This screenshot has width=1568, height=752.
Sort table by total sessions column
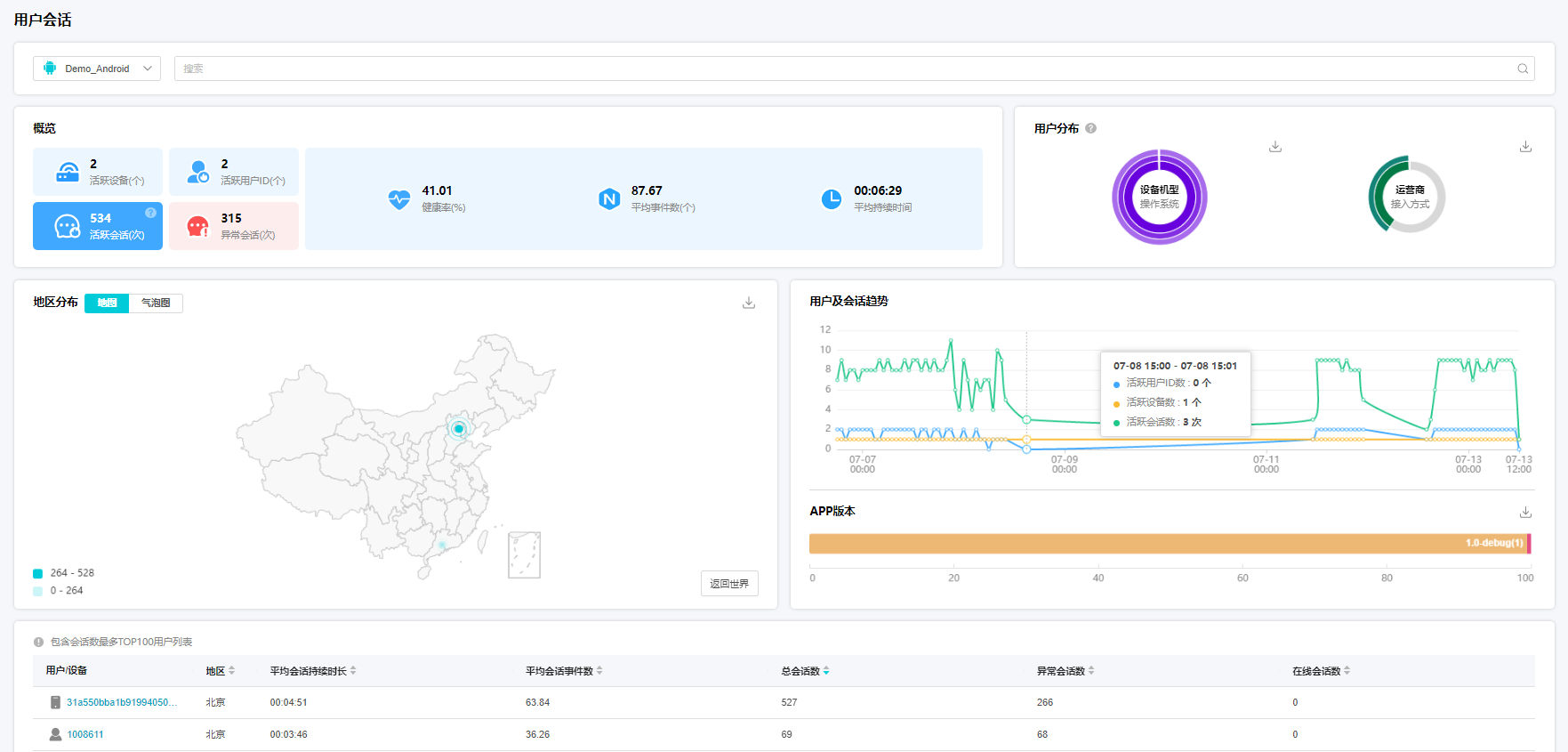[x=826, y=671]
